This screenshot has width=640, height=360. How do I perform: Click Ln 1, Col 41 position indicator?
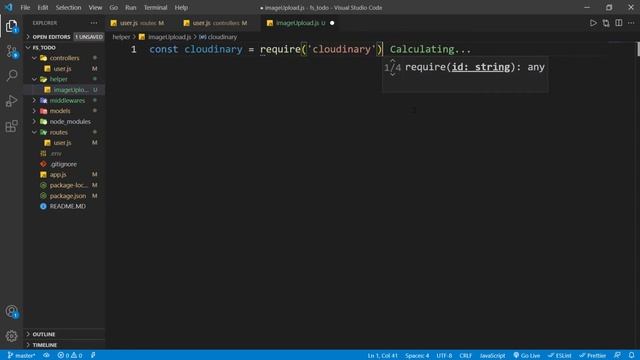click(382, 356)
